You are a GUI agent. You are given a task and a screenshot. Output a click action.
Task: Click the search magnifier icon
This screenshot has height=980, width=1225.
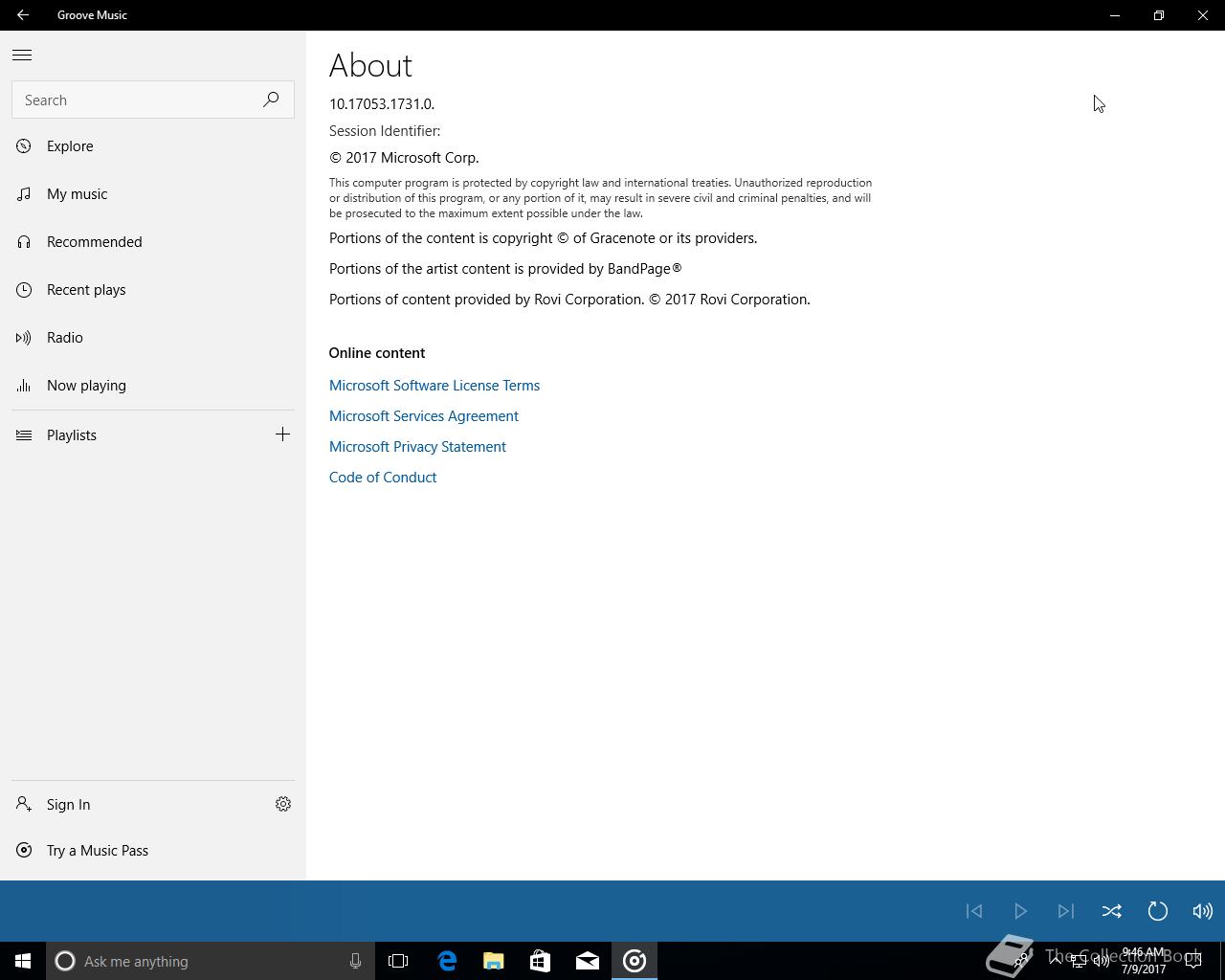(x=271, y=100)
